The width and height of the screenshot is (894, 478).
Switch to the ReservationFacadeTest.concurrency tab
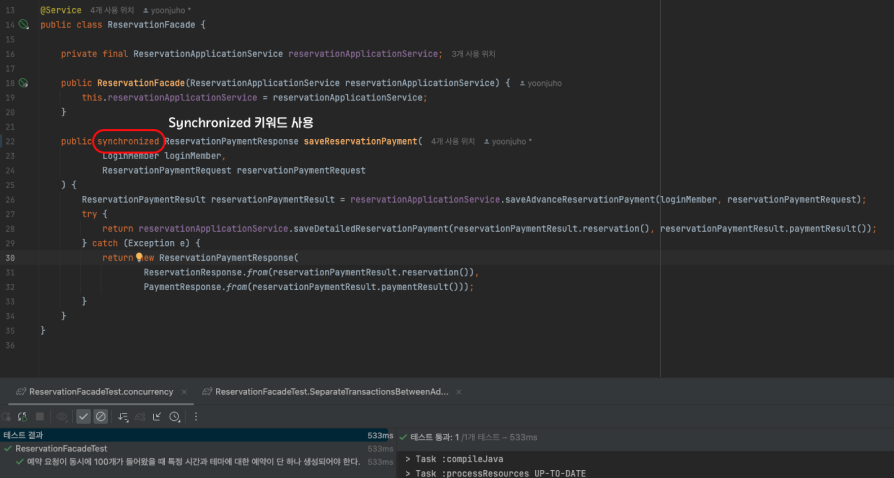pyautogui.click(x=101, y=392)
